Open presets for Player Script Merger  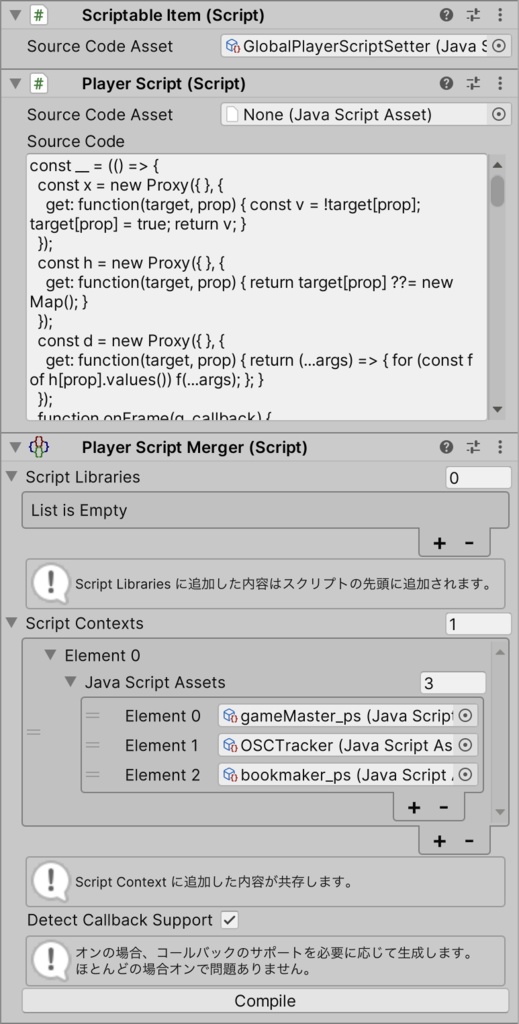[x=473, y=447]
